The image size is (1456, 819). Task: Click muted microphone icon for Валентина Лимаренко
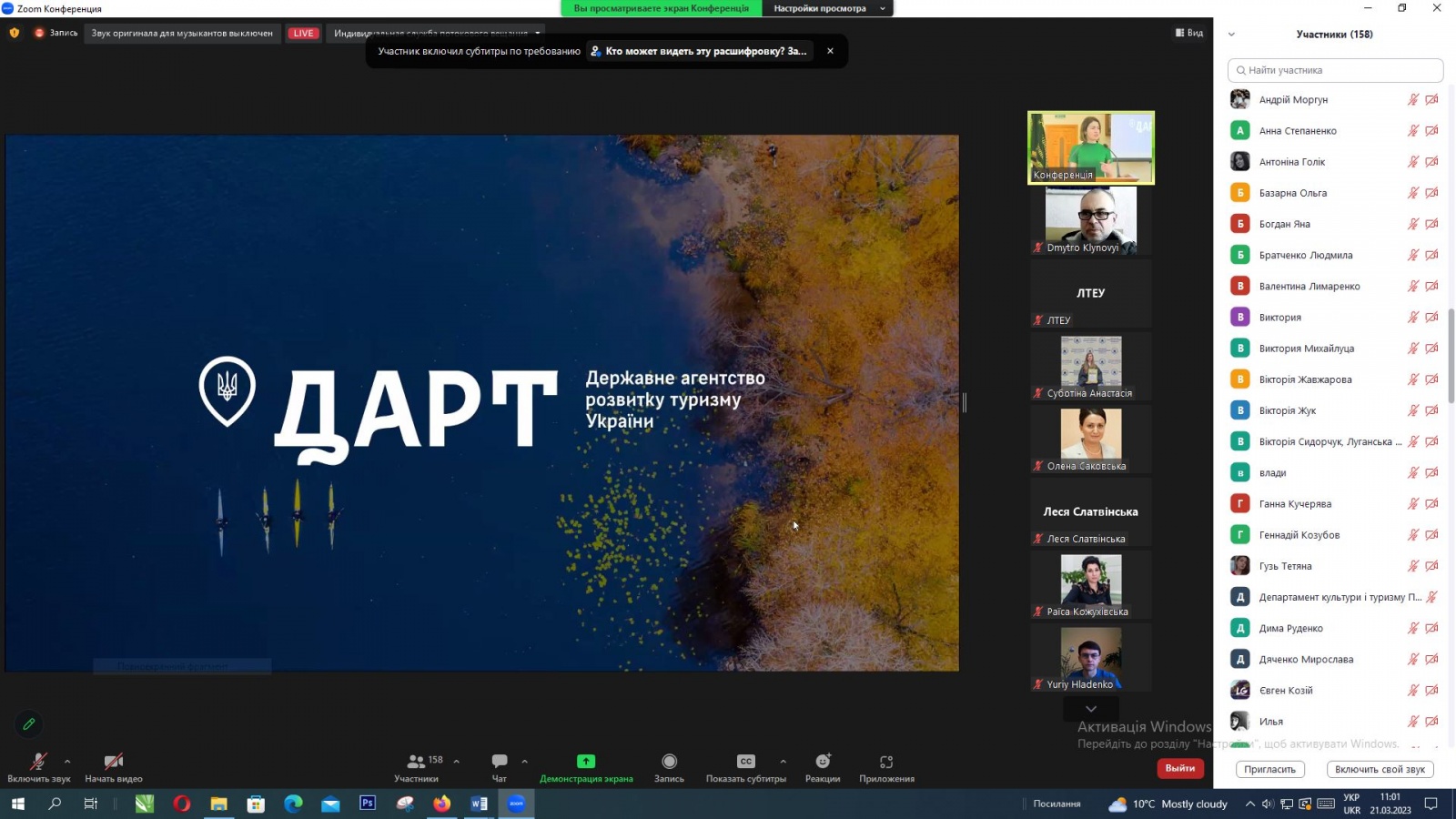pyautogui.click(x=1413, y=287)
